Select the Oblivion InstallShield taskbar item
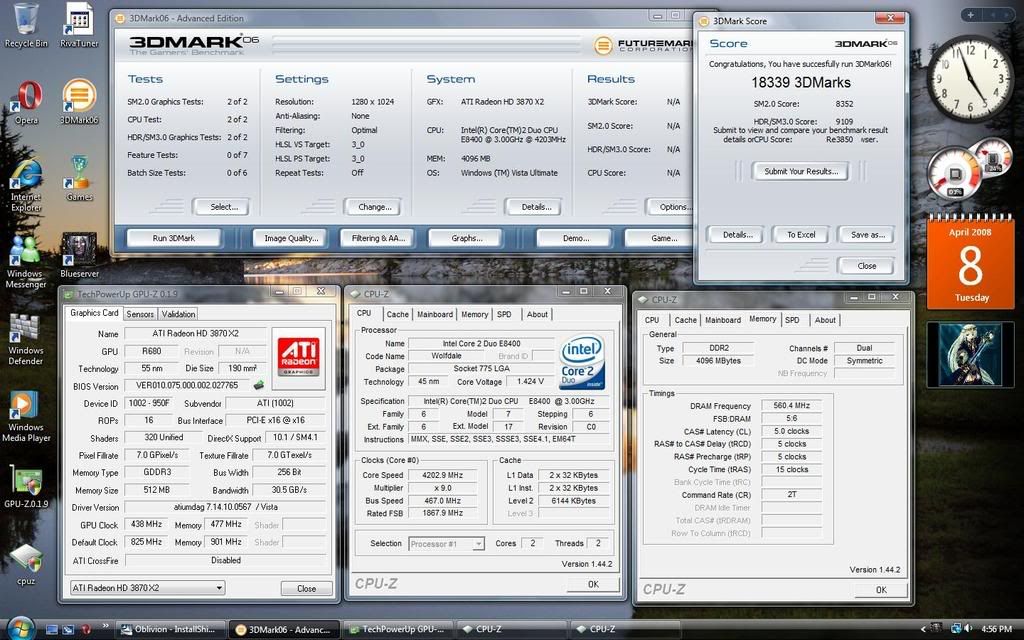 pyautogui.click(x=170, y=629)
